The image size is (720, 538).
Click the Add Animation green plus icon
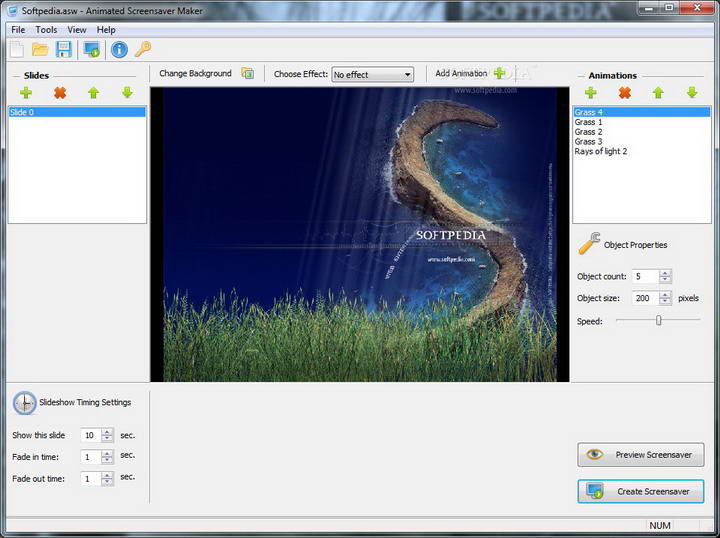click(x=499, y=73)
